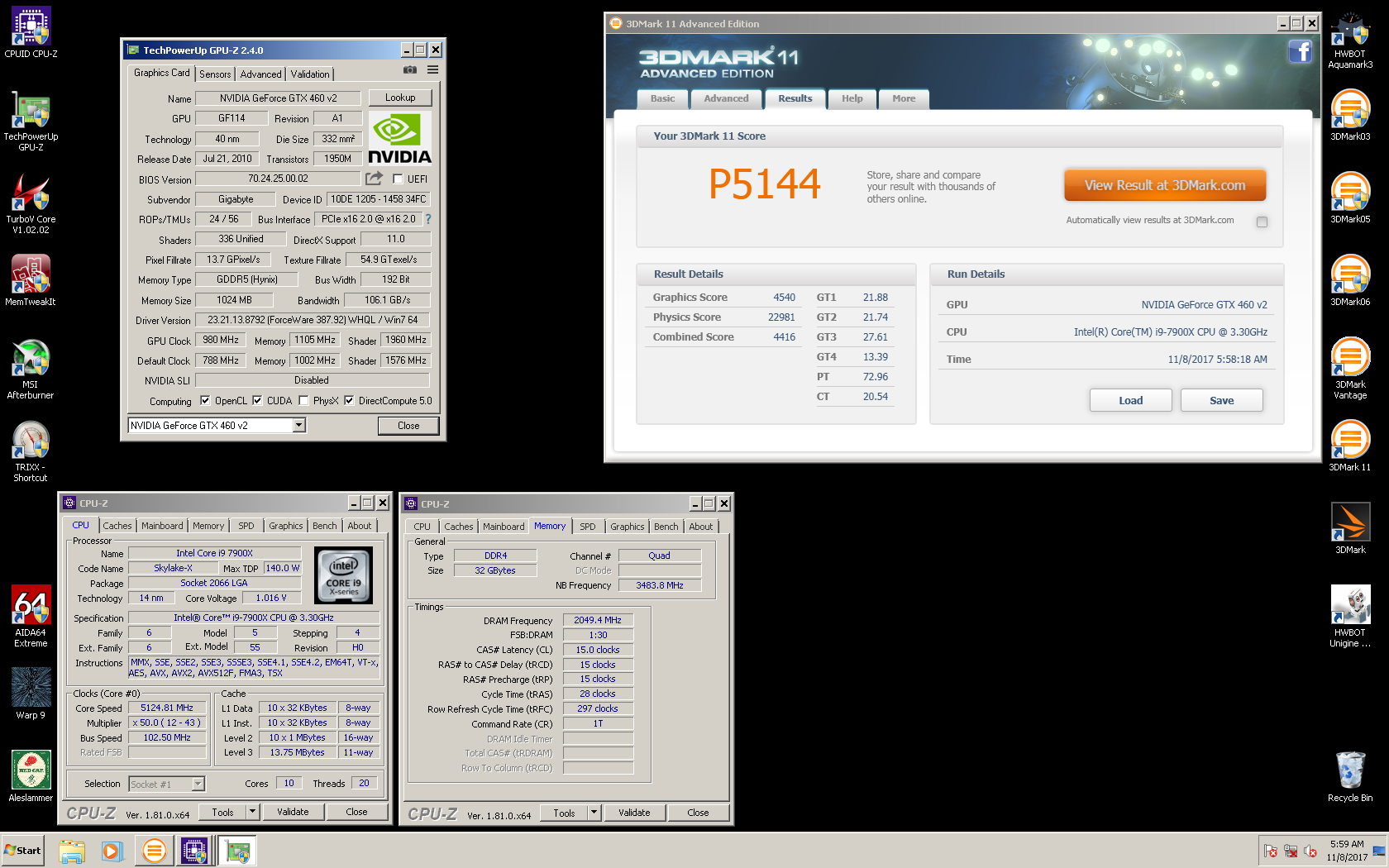Open the More tab in 3DMark 11
This screenshot has width=1389, height=868.
904,98
